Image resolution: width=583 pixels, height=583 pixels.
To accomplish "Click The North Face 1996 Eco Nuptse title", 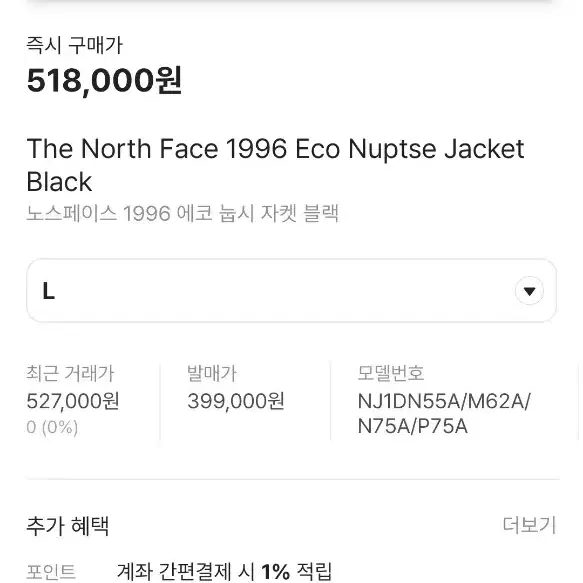I will [276, 149].
